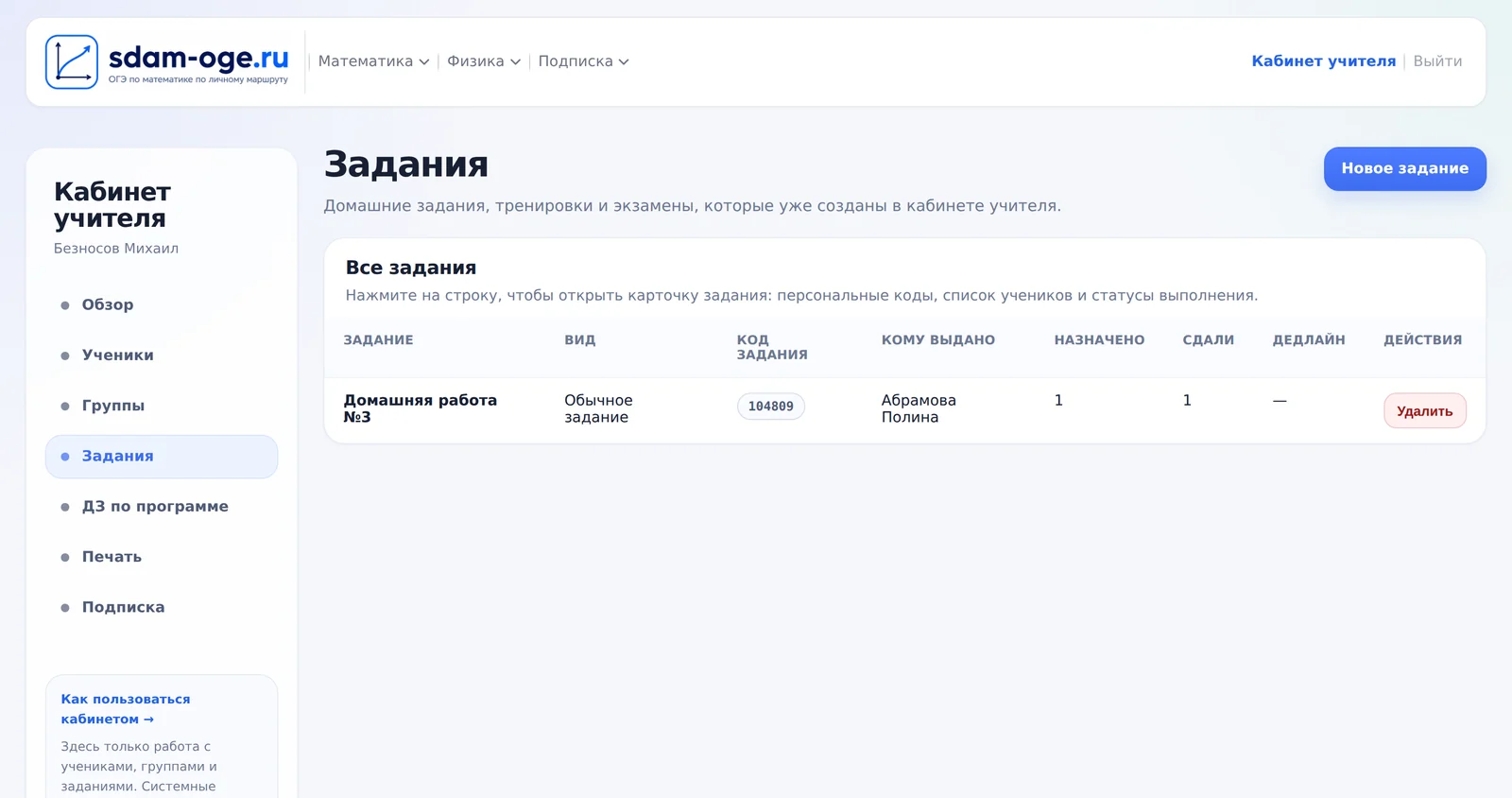Select Задания in the sidebar
This screenshot has height=798, width=1512.
162,457
